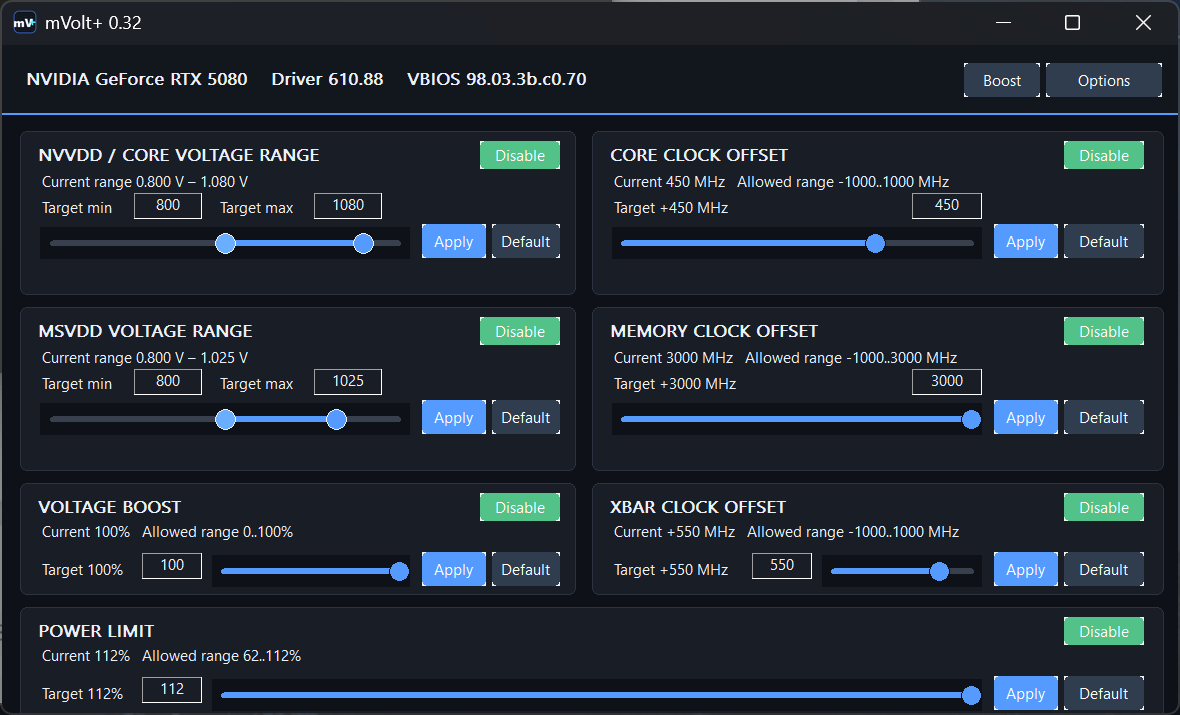The image size is (1180, 715).
Task: Click NVVDD minimum voltage slider handle
Action: (225, 243)
